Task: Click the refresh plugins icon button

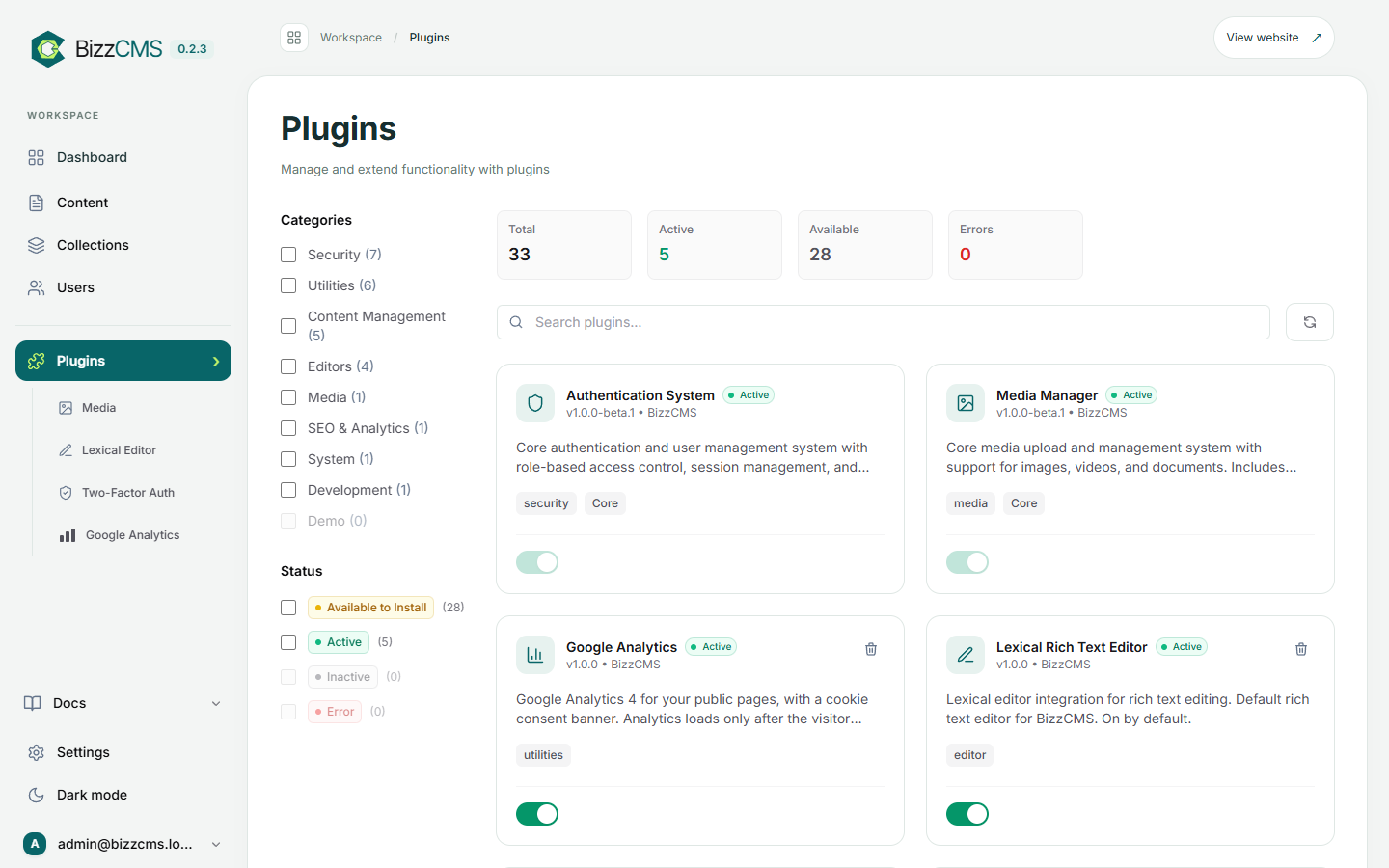Action: point(1310,322)
